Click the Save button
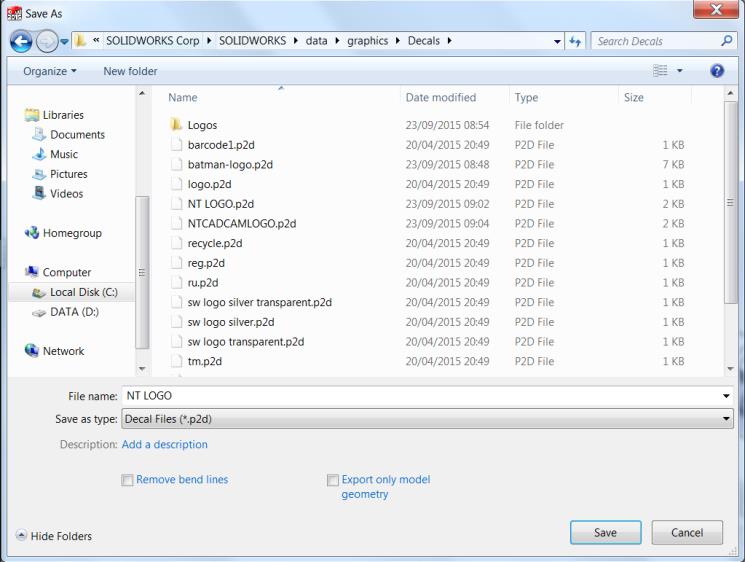Screen dimensions: 745x562 (605, 533)
